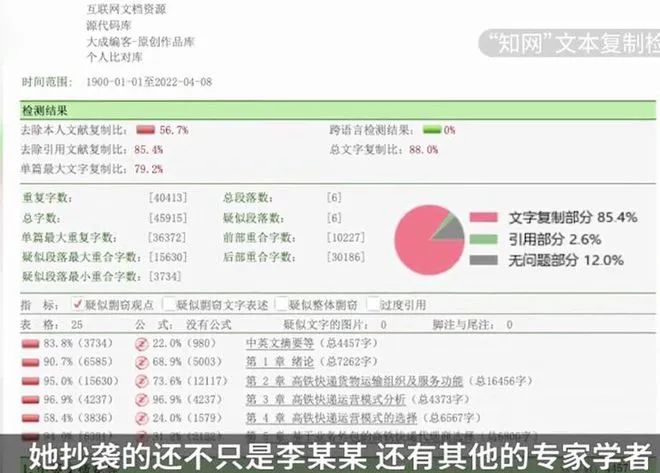This screenshot has height=473, width=660.
Task: Click green legend swatch for 引用部分
Action: (x=484, y=239)
